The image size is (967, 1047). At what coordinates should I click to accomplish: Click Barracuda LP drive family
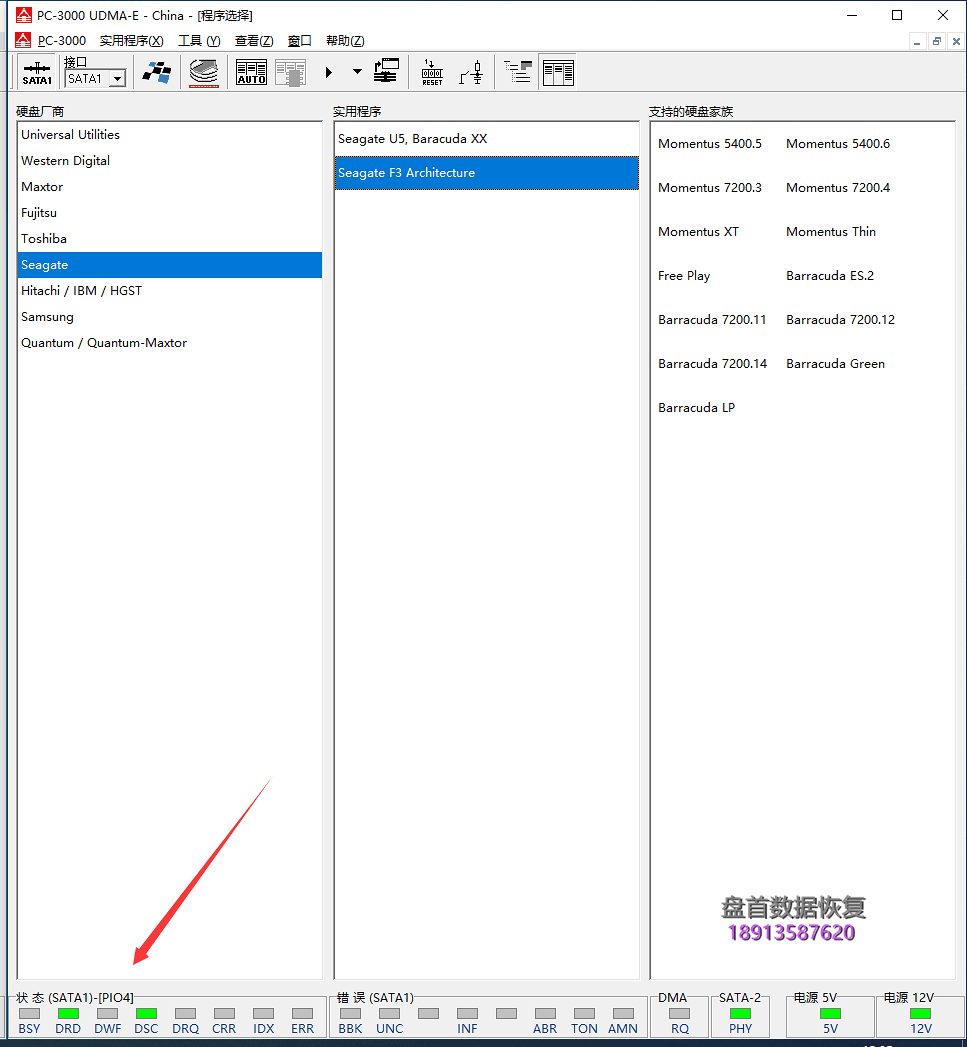tap(697, 409)
